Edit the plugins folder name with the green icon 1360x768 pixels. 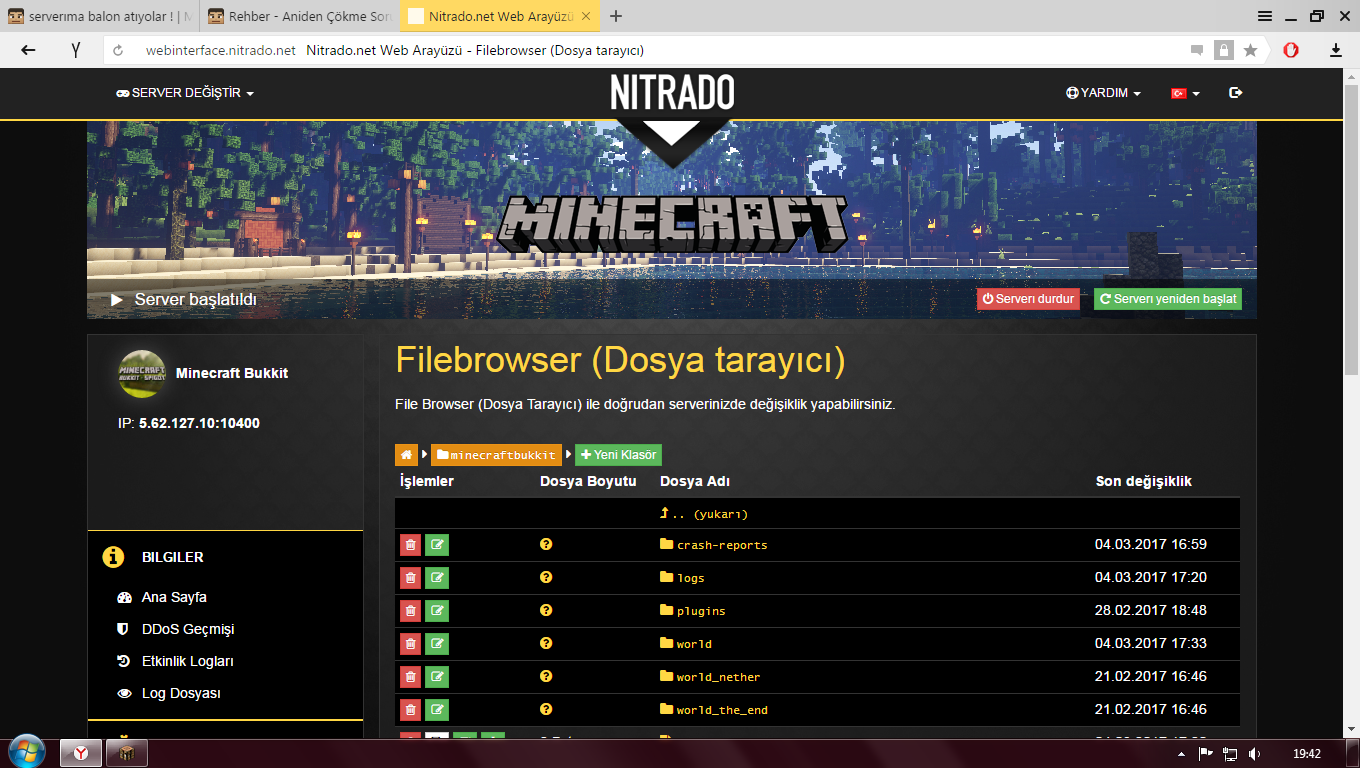(437, 611)
